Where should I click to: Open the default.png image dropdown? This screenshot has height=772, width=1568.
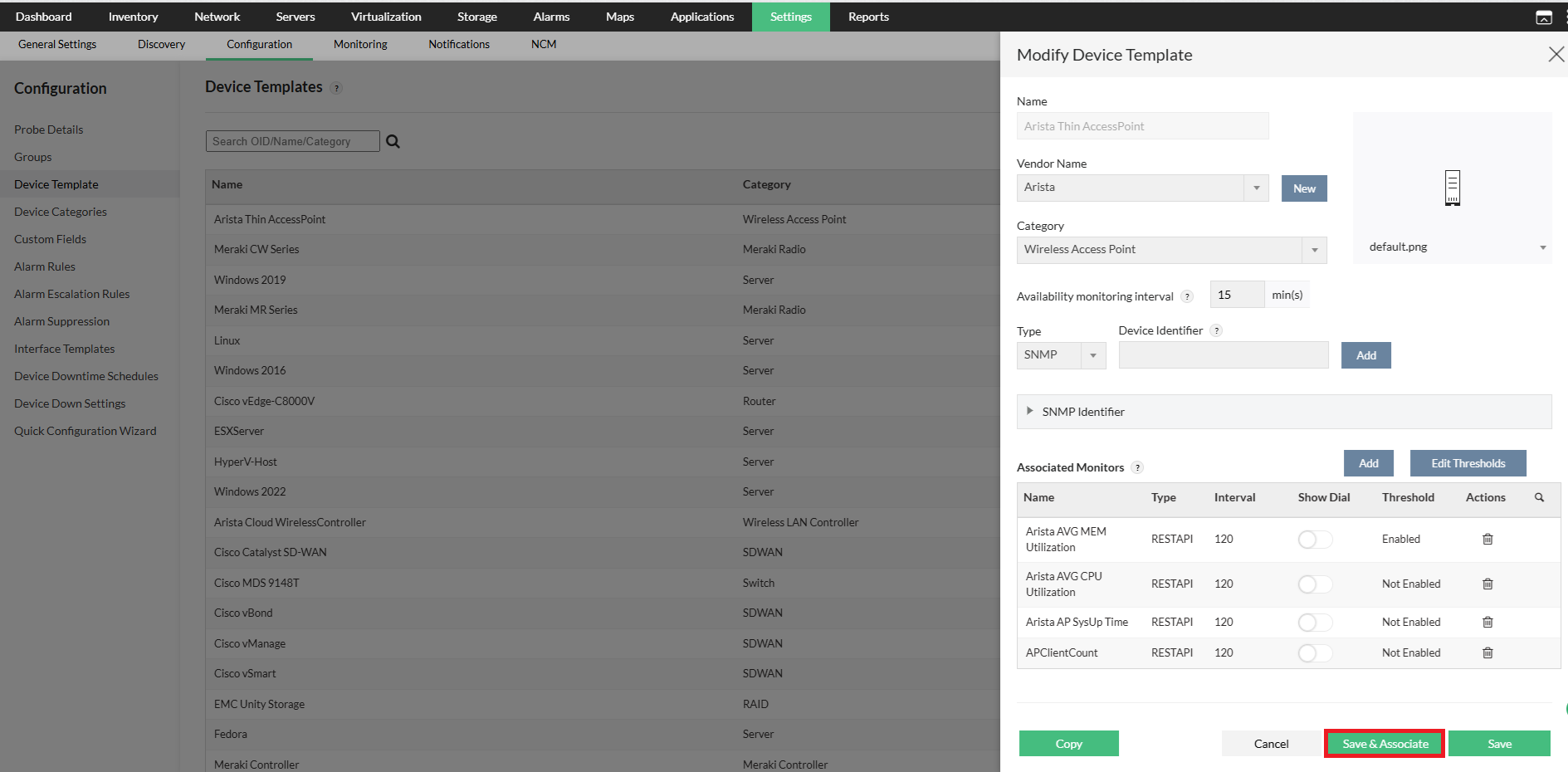(x=1457, y=247)
